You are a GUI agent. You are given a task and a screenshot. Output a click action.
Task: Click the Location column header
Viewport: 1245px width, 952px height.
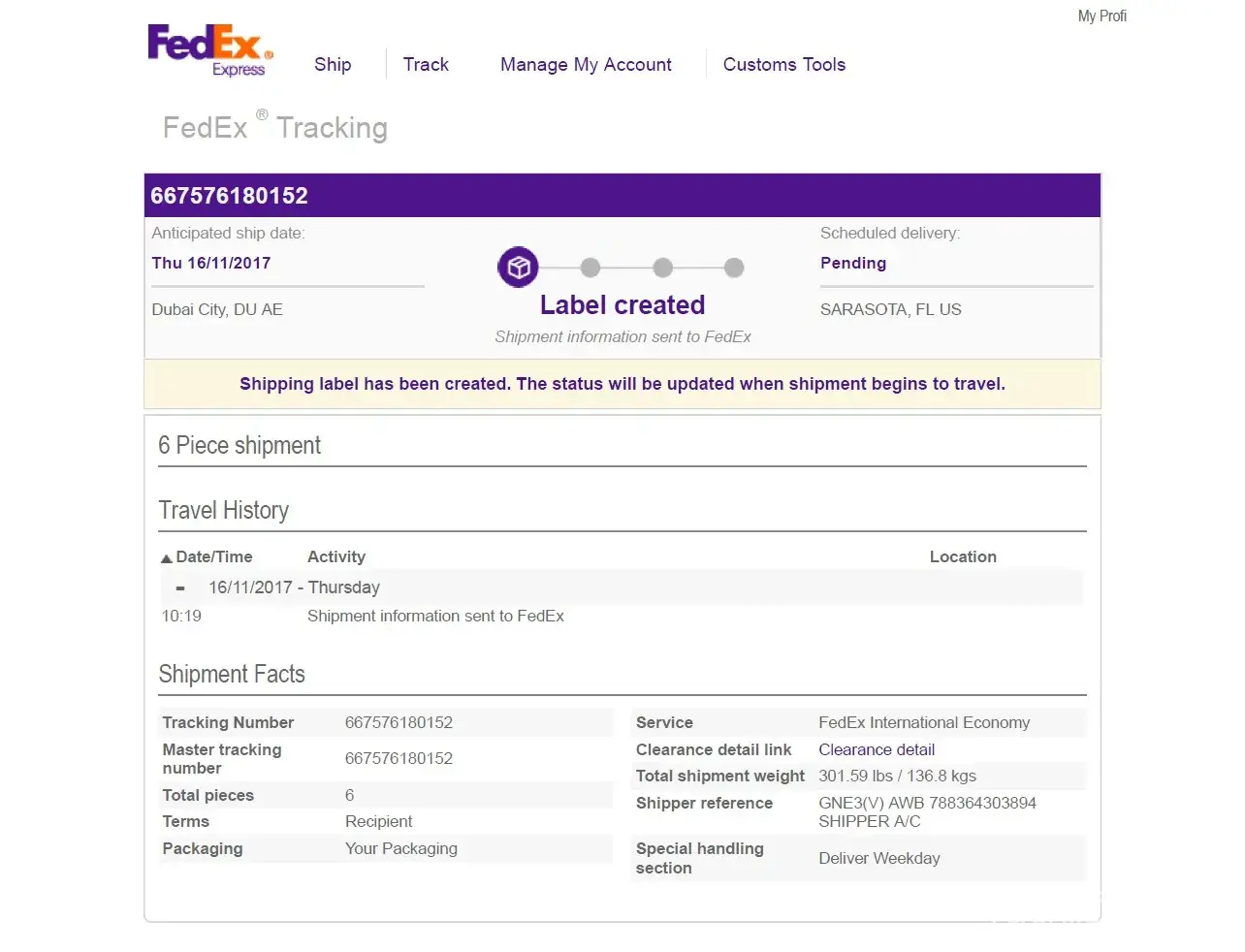click(x=963, y=556)
